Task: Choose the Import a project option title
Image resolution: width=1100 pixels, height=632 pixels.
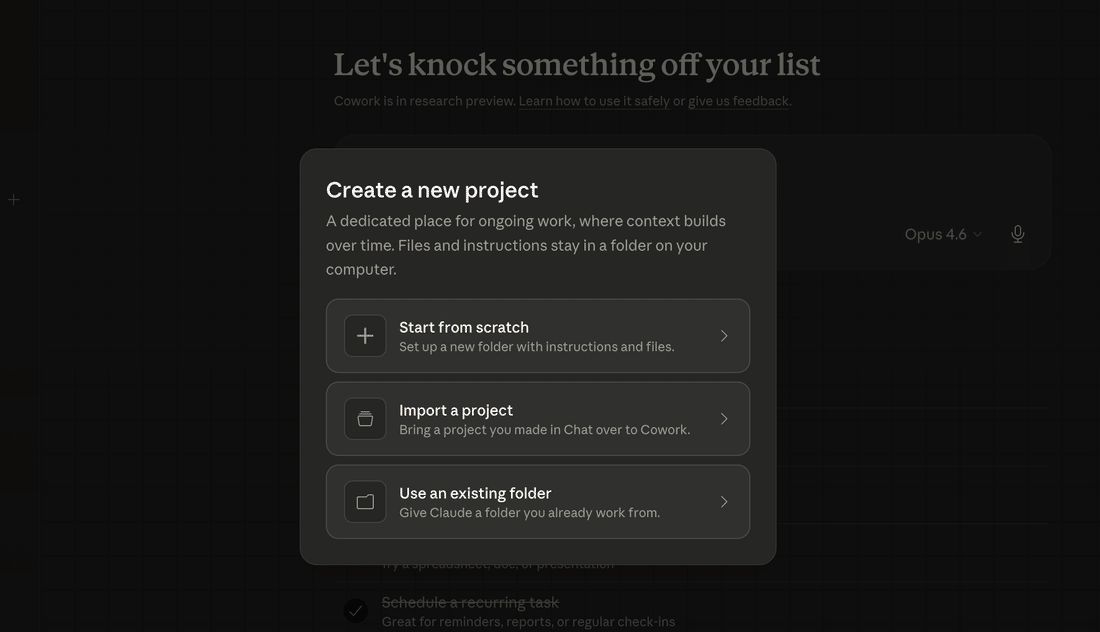Action: [456, 410]
